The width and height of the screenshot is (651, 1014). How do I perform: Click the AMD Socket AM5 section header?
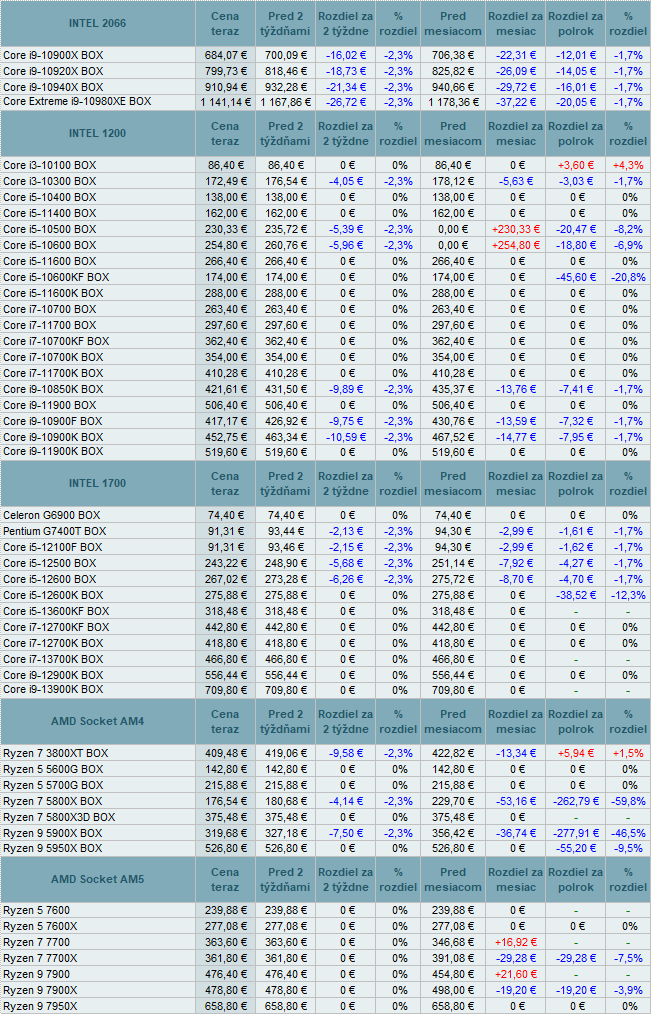pyautogui.click(x=98, y=879)
